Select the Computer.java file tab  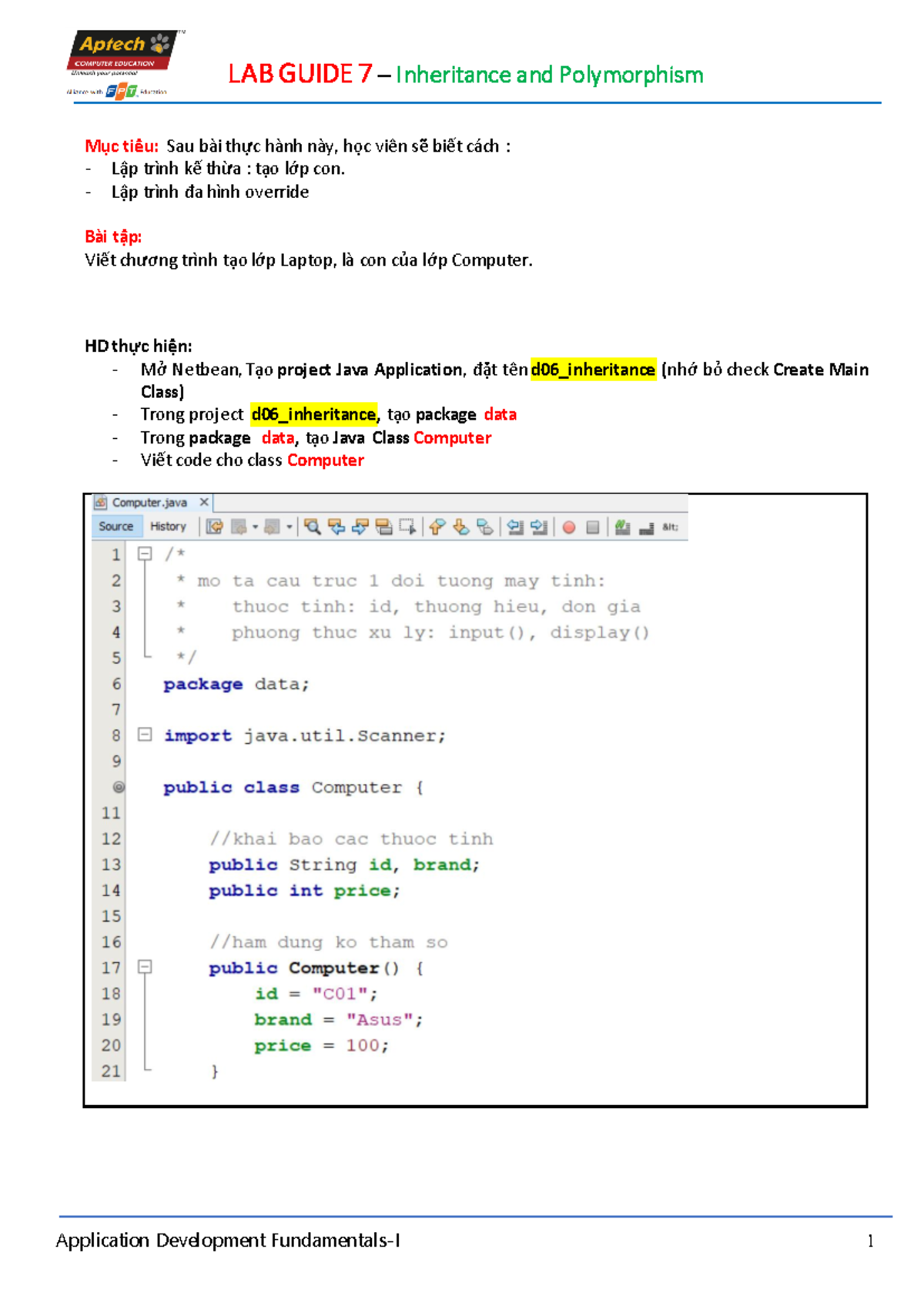click(x=149, y=503)
